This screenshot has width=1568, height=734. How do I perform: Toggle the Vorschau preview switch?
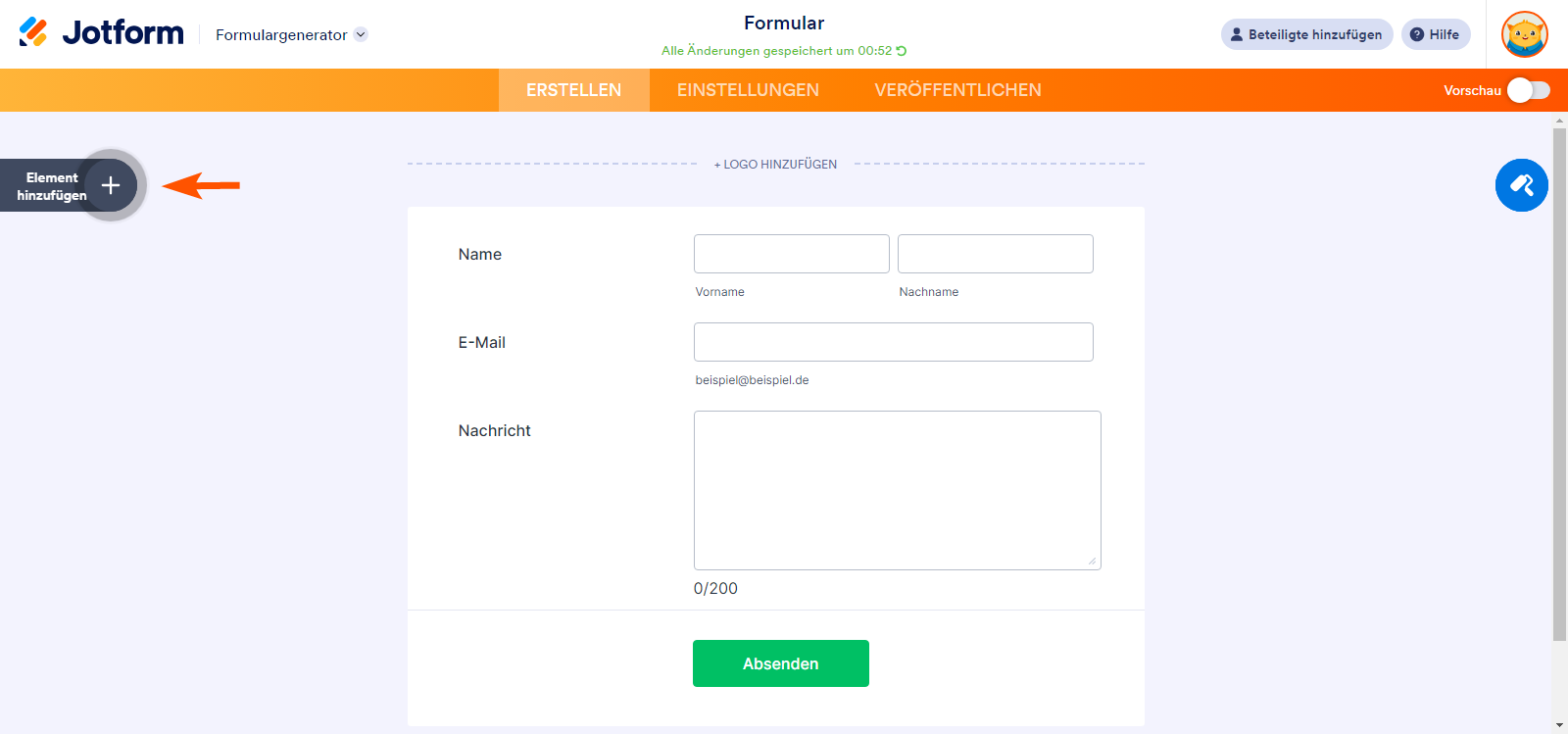tap(1528, 90)
